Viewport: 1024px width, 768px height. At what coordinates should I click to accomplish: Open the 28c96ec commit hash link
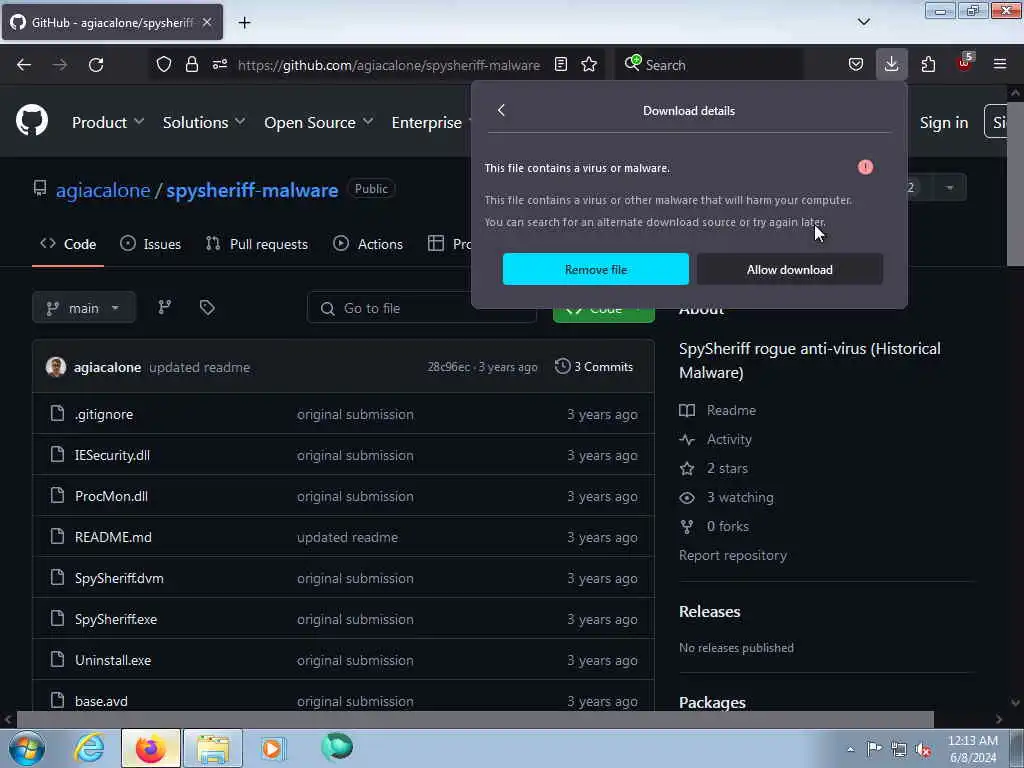[x=448, y=367]
